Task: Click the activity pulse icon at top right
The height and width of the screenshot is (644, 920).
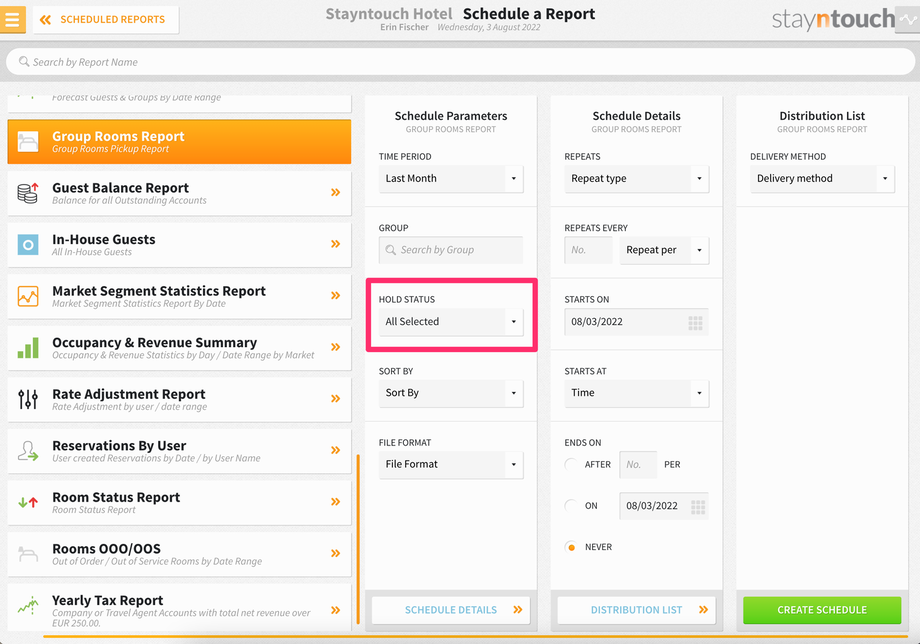Action: (908, 19)
